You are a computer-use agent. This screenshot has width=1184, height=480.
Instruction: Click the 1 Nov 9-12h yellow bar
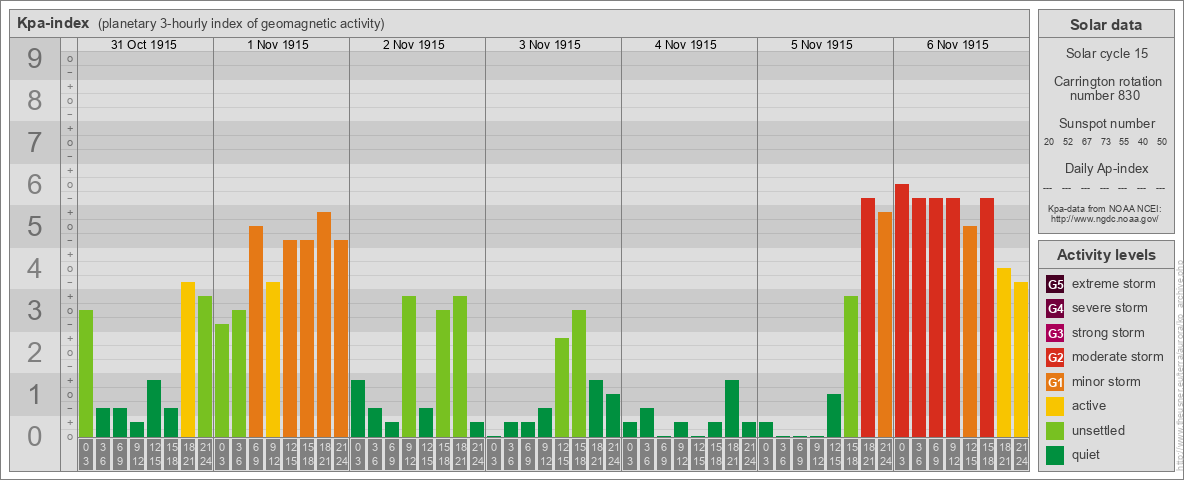(x=273, y=359)
